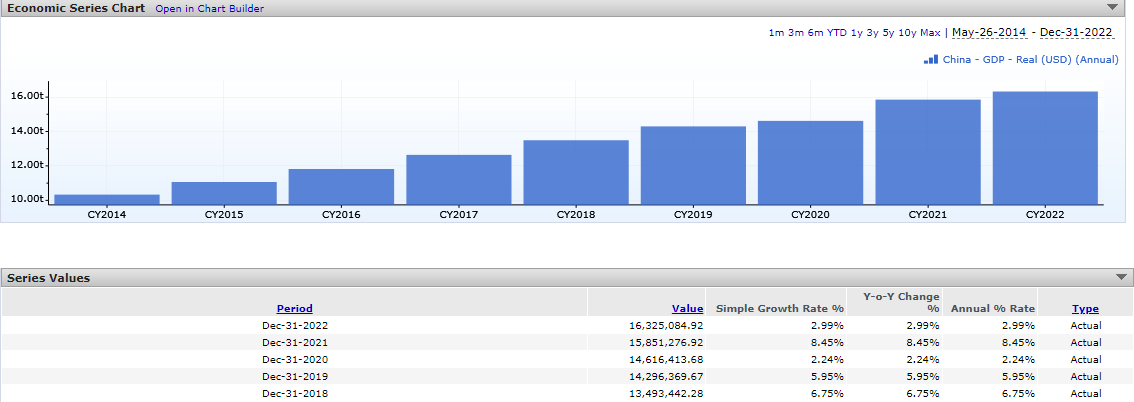The image size is (1134, 402).
Task: Click the bar chart legend icon
Action: 931,59
